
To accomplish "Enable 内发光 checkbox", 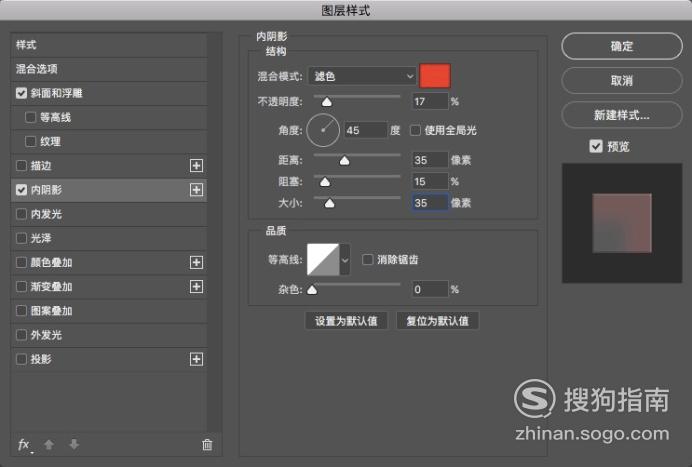I will pyautogui.click(x=21, y=214).
